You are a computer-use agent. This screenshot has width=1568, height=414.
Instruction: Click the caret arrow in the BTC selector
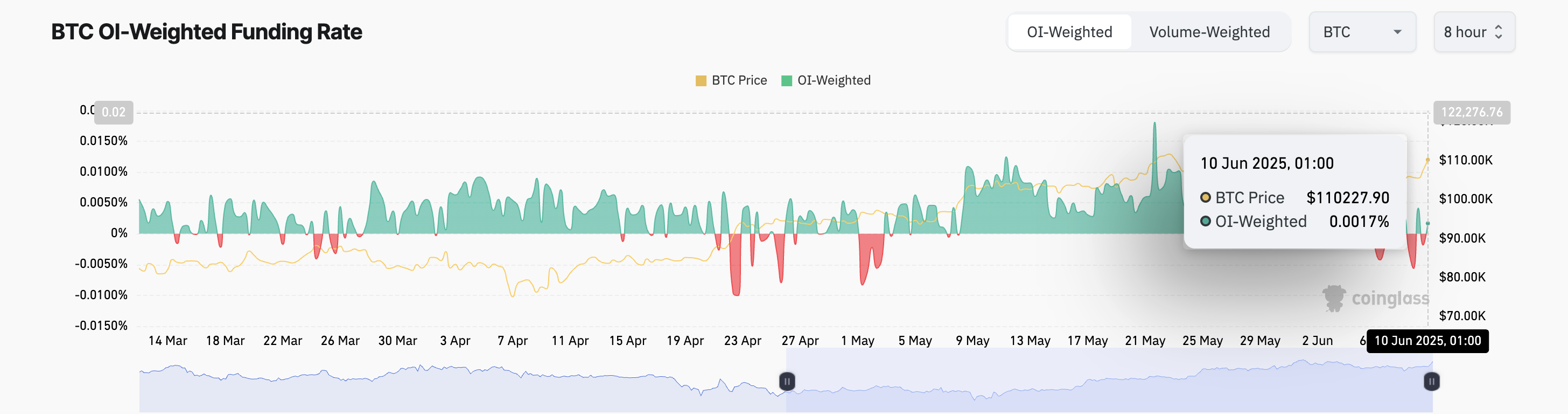(x=1397, y=32)
